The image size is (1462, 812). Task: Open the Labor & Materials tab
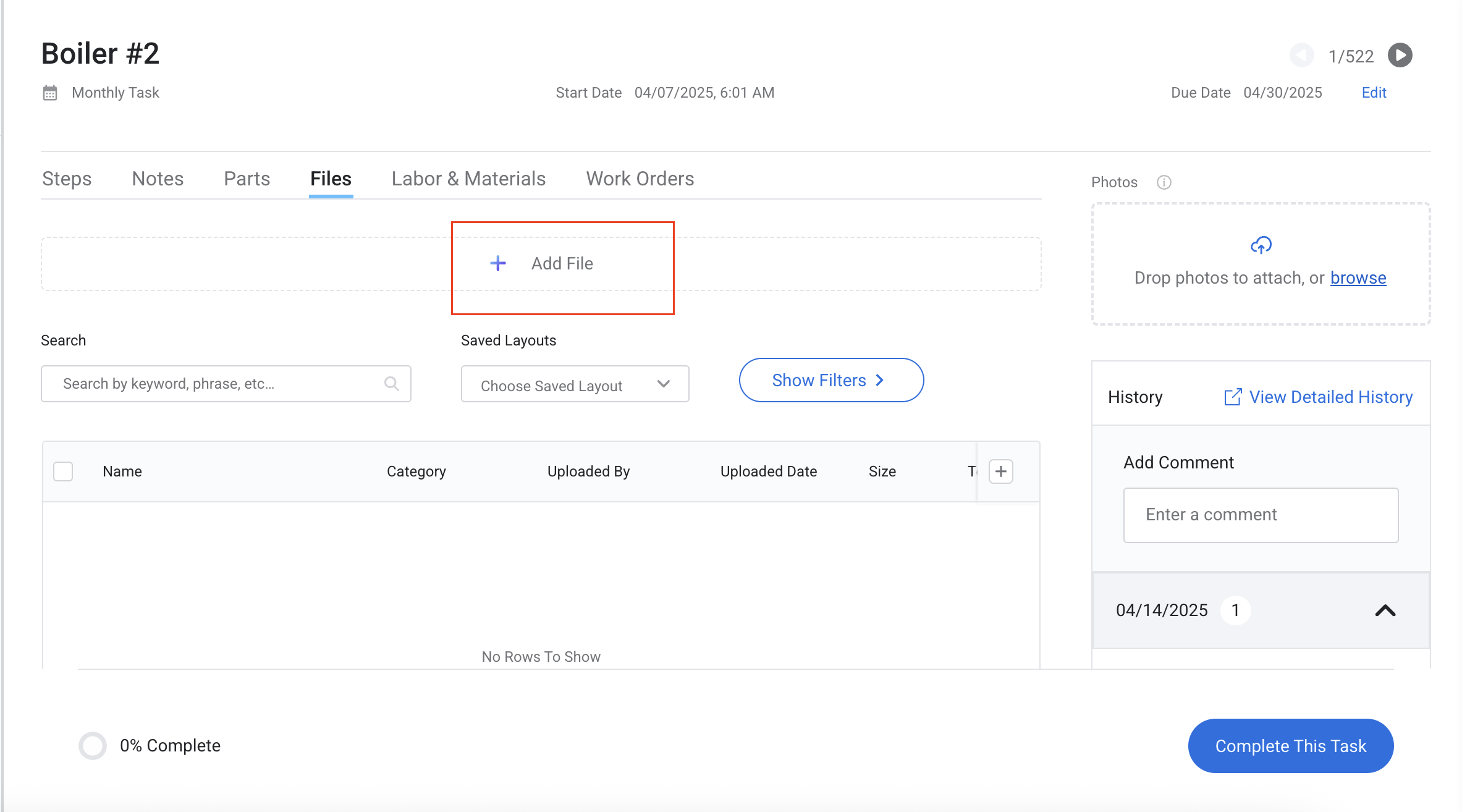(x=468, y=179)
